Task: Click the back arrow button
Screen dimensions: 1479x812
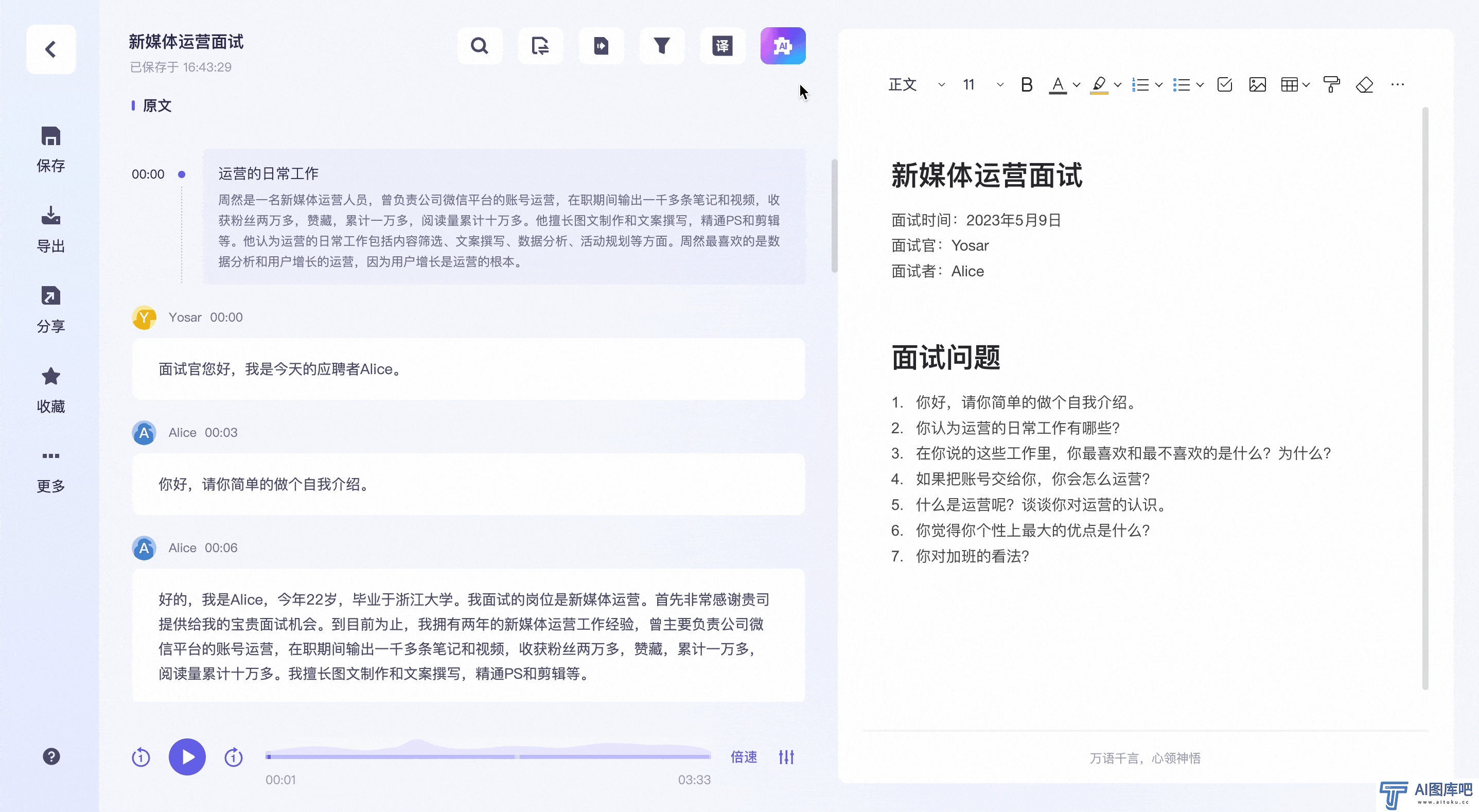Action: (51, 49)
